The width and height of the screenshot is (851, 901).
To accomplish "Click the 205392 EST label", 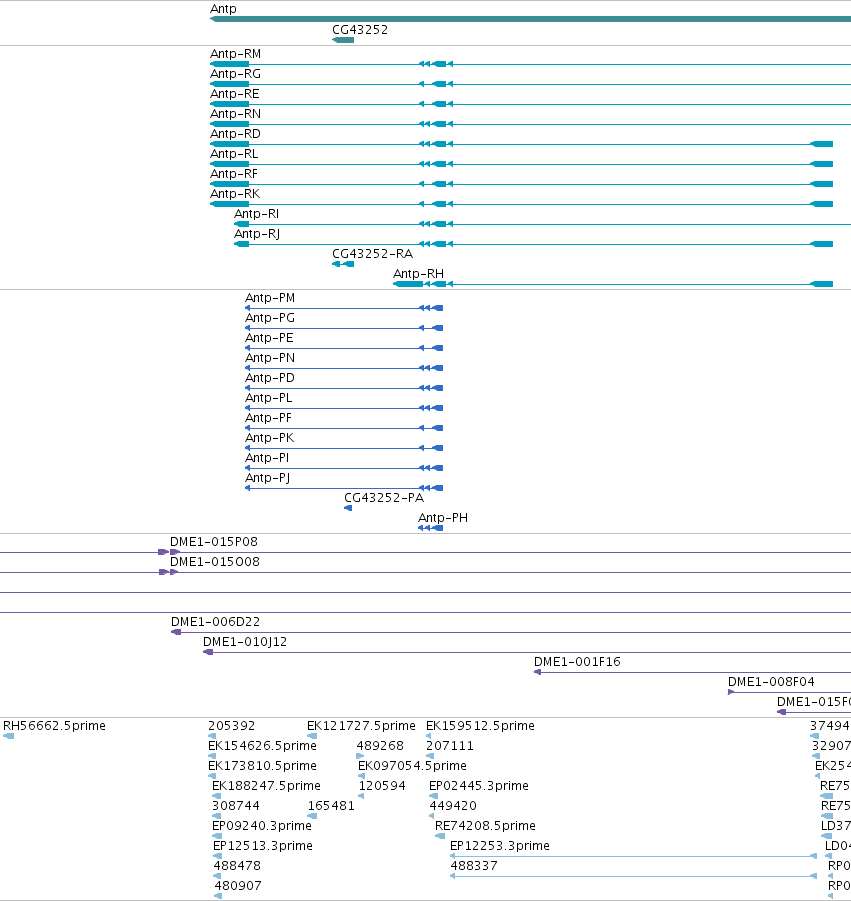I will (232, 726).
